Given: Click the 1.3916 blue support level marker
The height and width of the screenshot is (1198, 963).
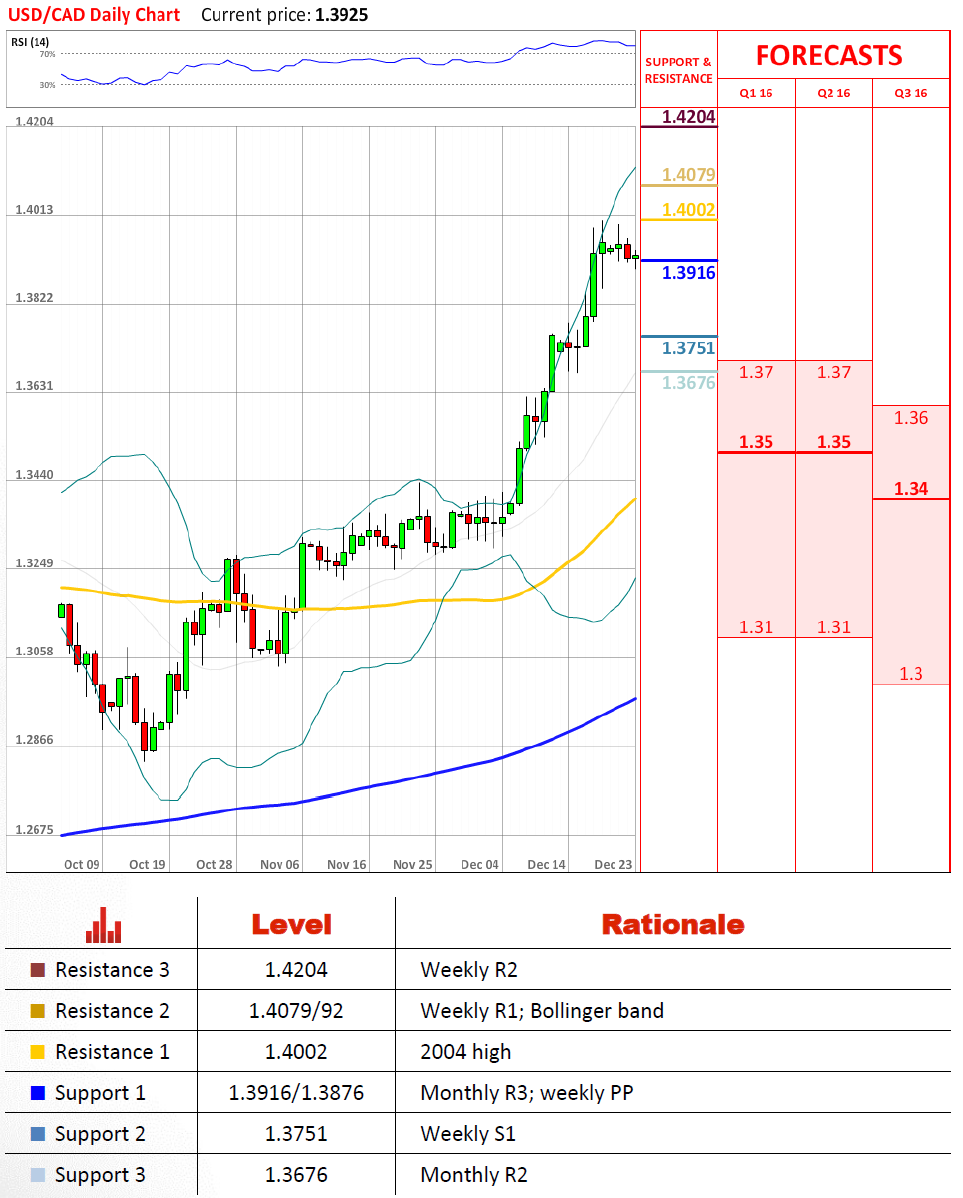Looking at the screenshot, I should (689, 272).
